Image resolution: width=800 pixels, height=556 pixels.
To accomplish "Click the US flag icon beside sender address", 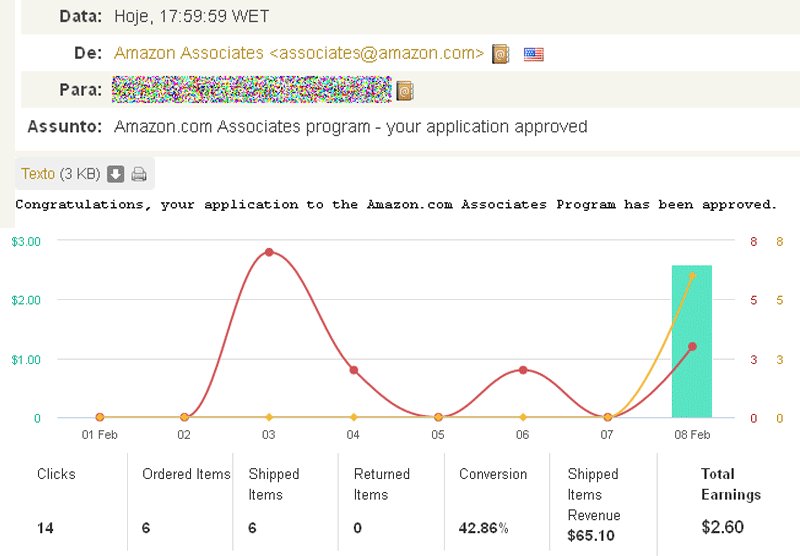I will tap(534, 54).
